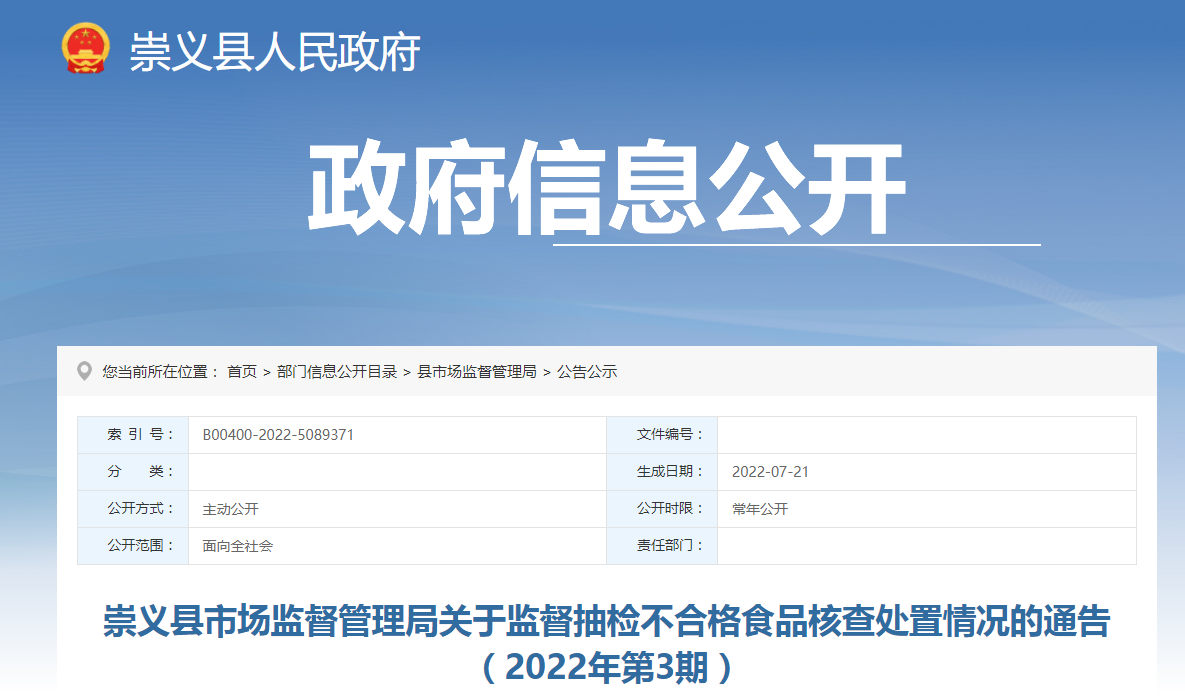Click the 分类 label cell
Viewport: 1185px width, 698px height.
[x=133, y=472]
